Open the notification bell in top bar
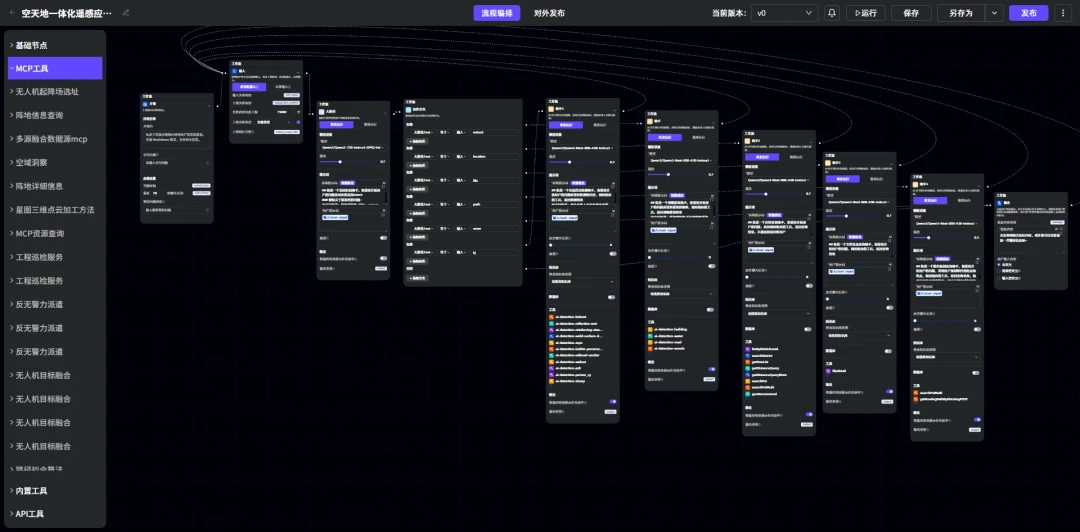1080x532 pixels. 832,13
